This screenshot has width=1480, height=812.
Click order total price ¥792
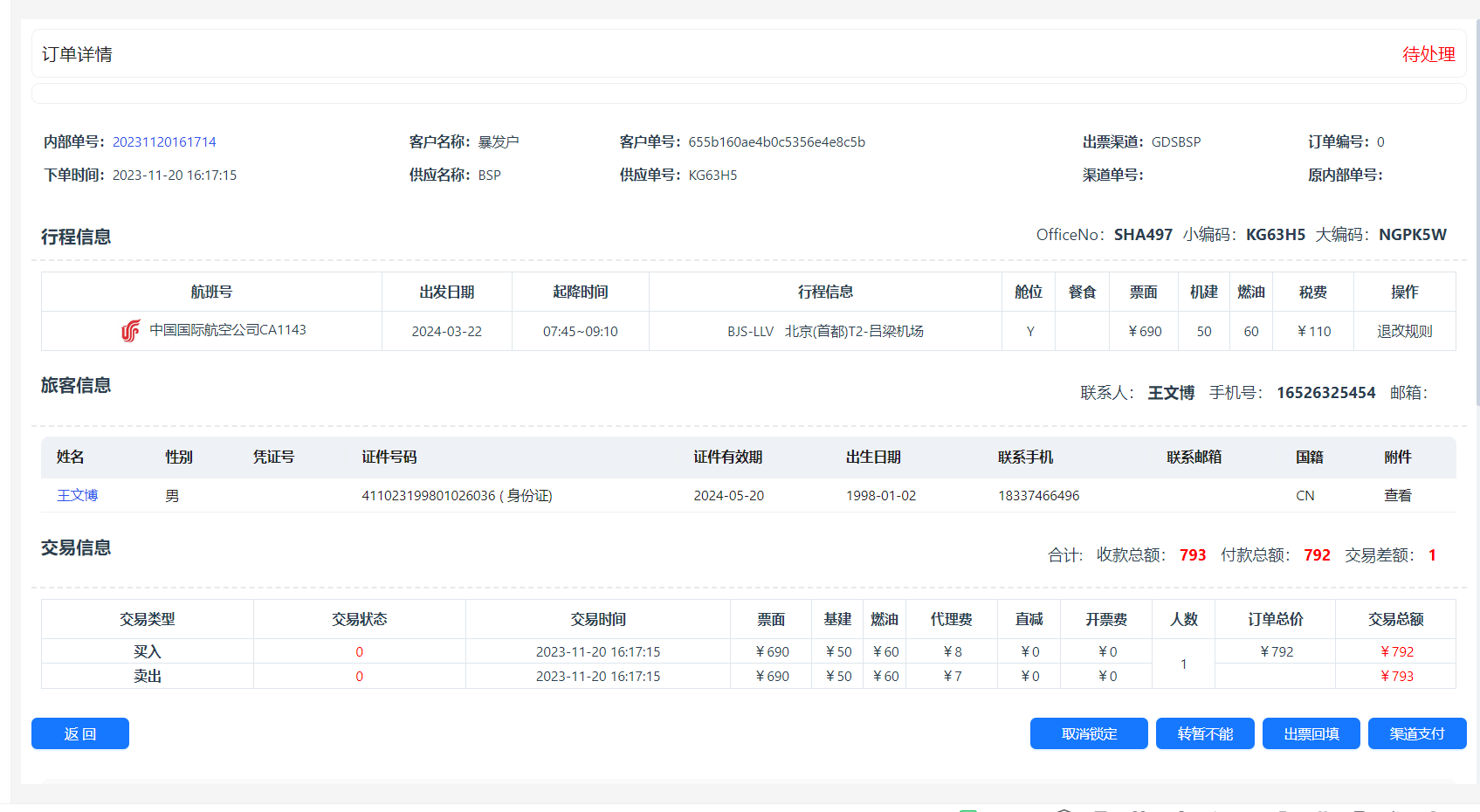(x=1276, y=651)
